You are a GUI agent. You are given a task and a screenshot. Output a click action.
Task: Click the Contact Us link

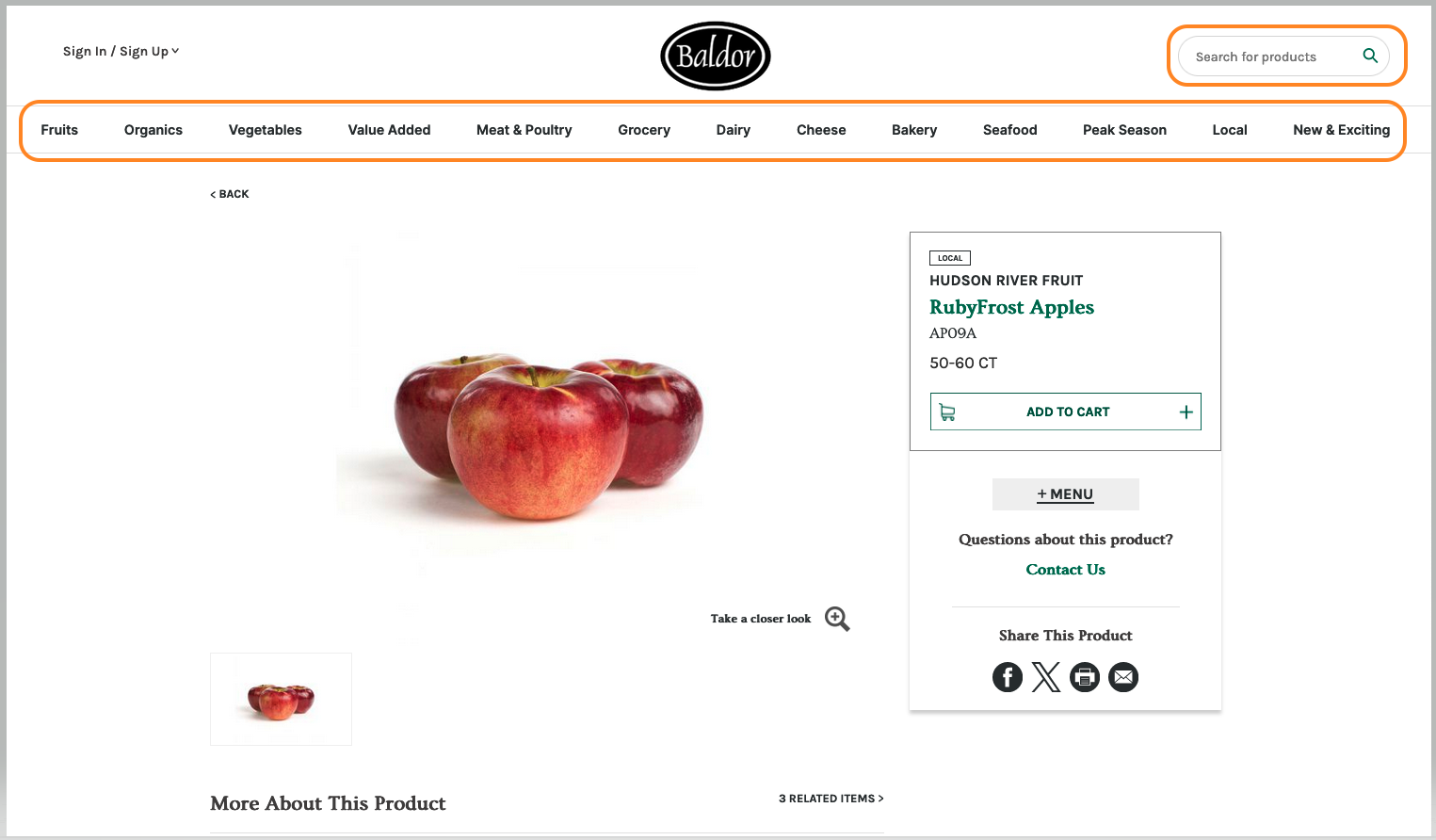(1066, 570)
